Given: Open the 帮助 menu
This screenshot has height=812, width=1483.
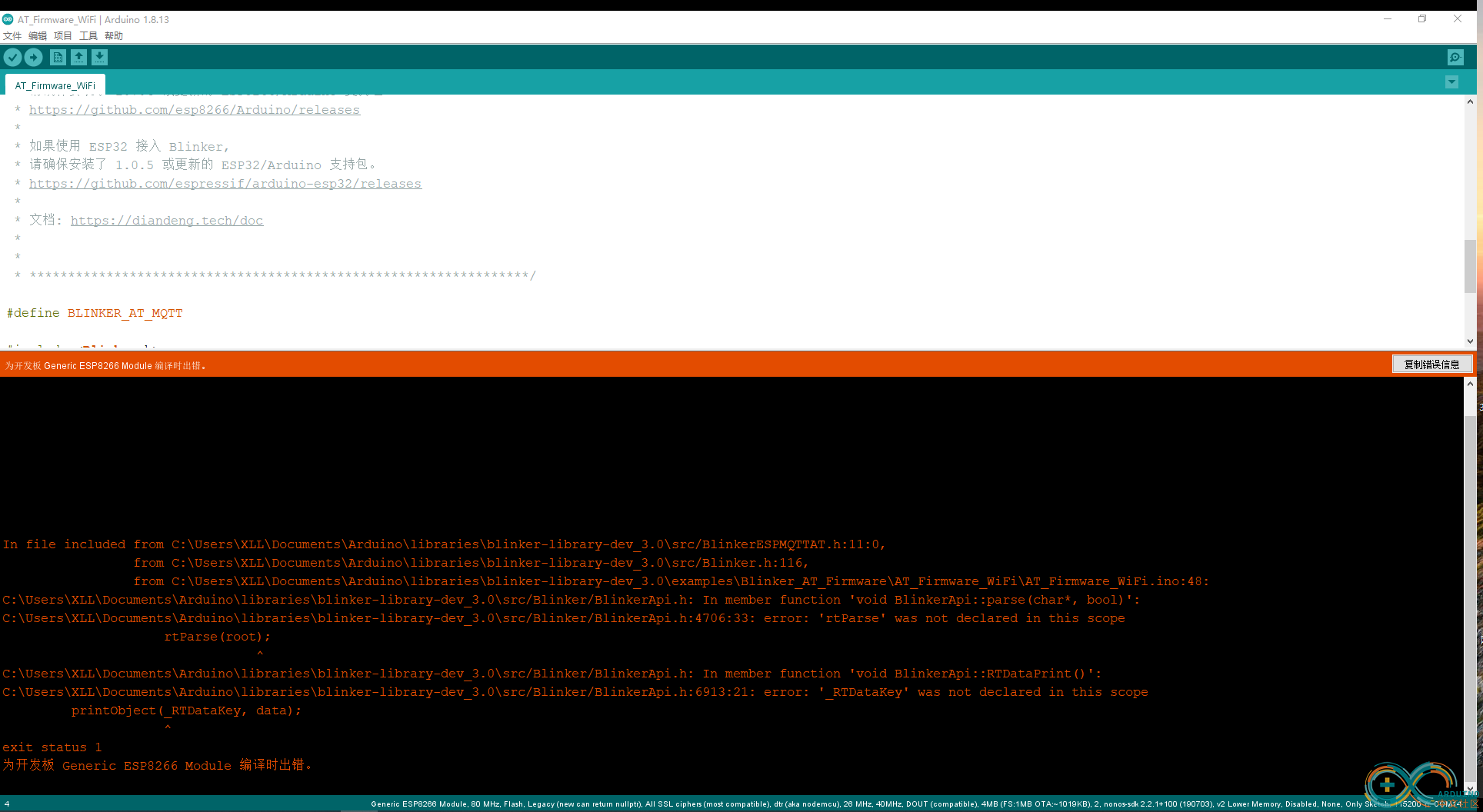Looking at the screenshot, I should pyautogui.click(x=114, y=35).
